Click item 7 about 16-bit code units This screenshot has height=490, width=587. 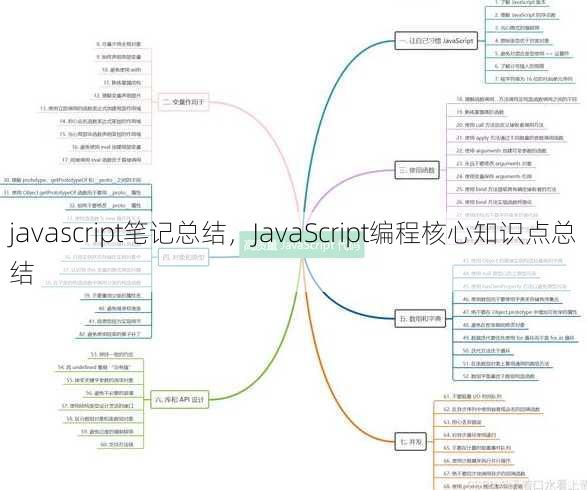pos(533,79)
